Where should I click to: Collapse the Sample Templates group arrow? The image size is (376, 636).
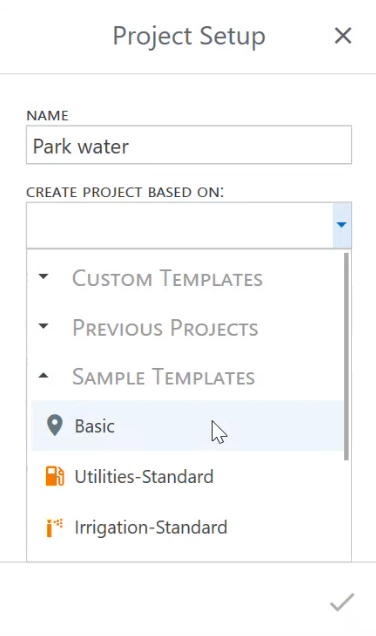(x=43, y=376)
